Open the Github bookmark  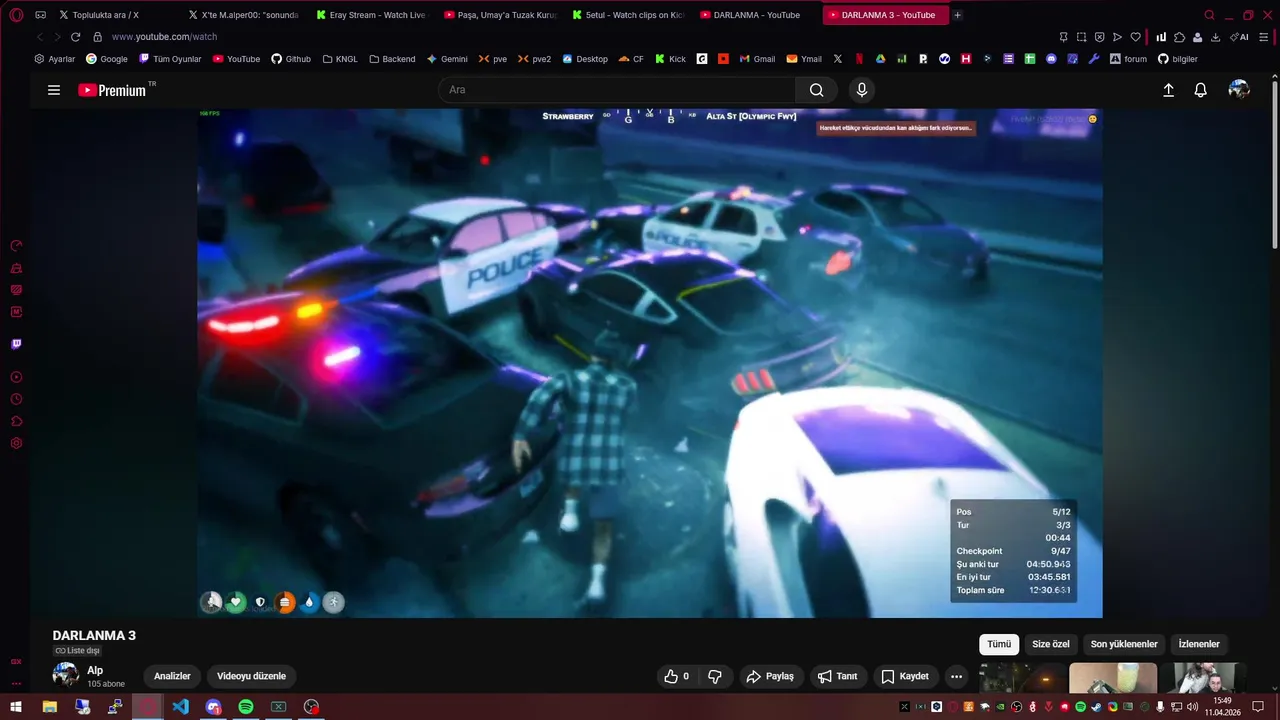pos(291,59)
